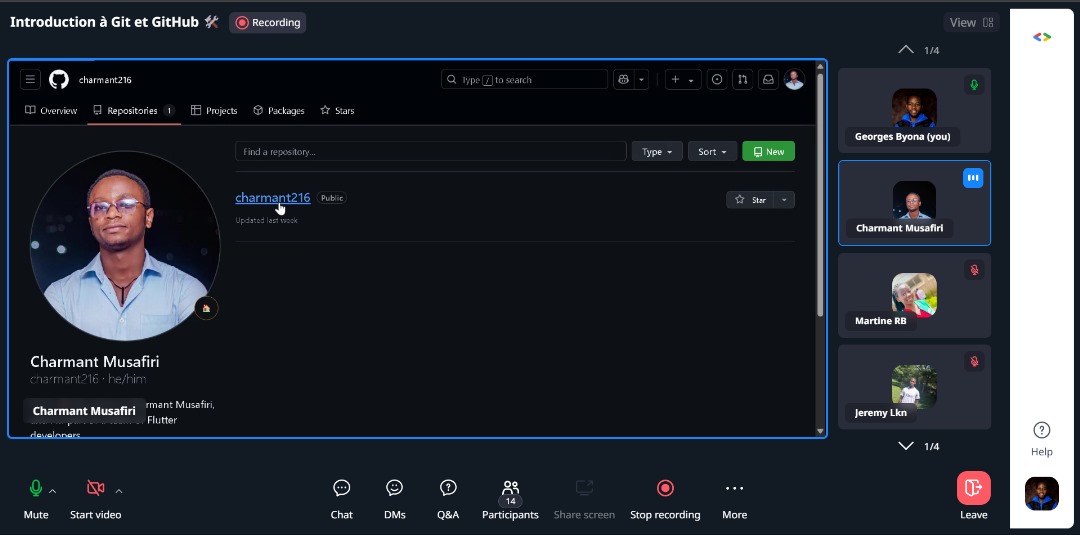This screenshot has width=1080, height=535.
Task: Open the Chat panel
Action: click(x=342, y=499)
